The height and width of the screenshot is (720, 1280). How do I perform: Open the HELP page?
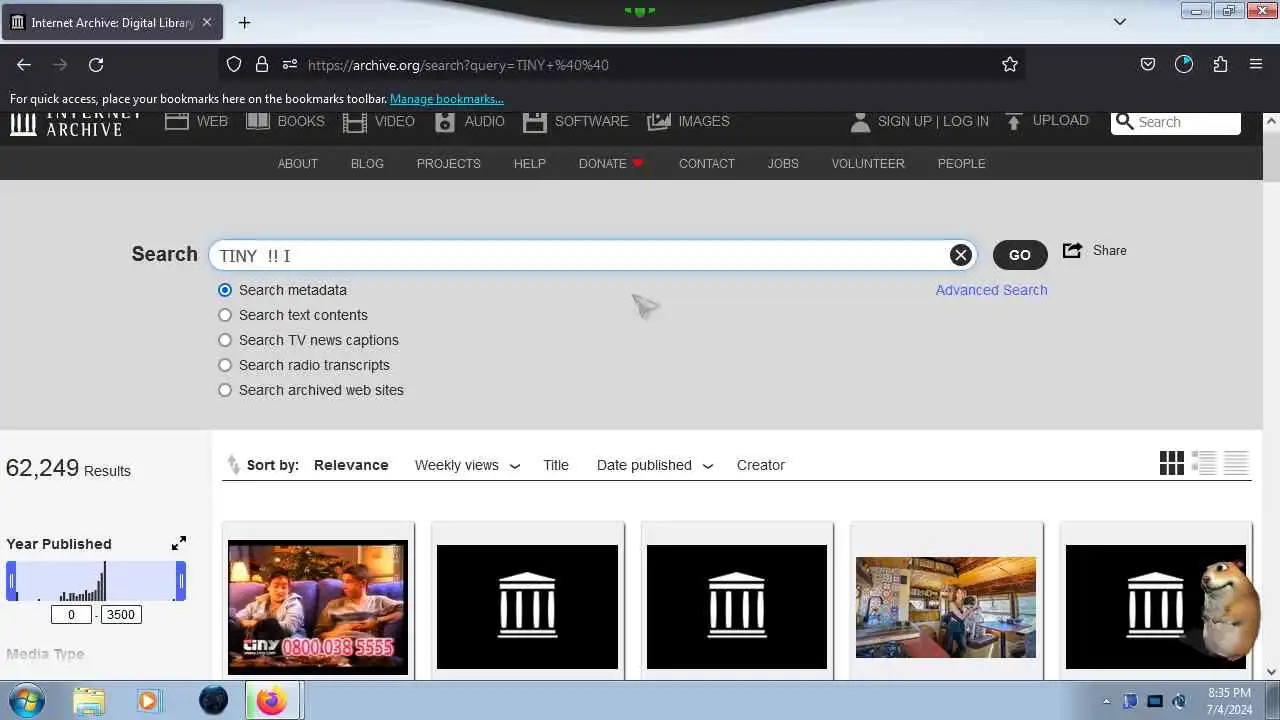(530, 163)
